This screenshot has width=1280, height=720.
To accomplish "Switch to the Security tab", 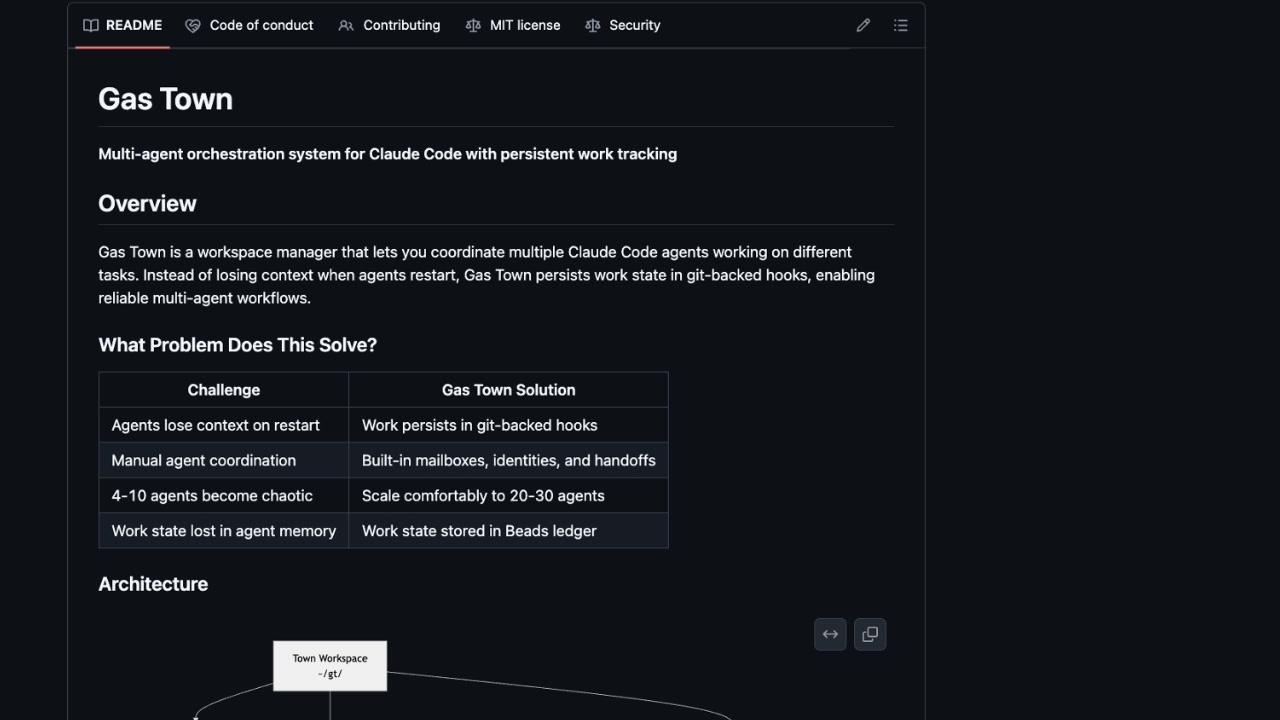I will point(634,25).
